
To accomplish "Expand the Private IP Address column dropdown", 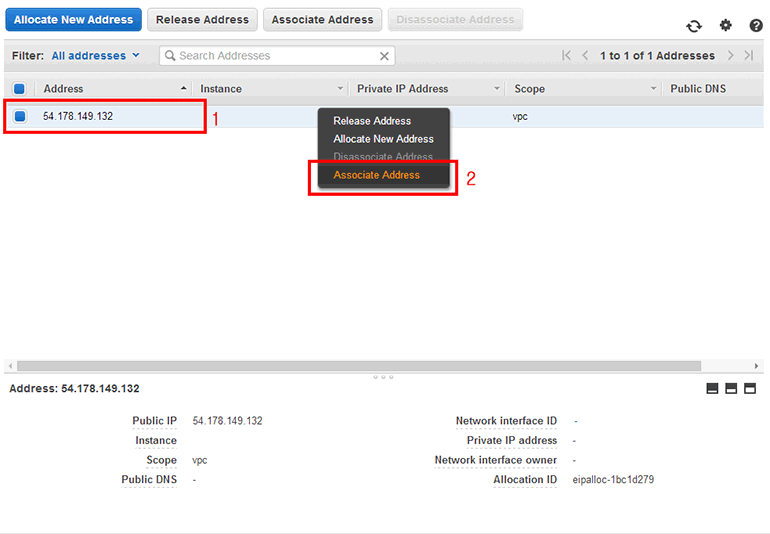I will pyautogui.click(x=497, y=89).
